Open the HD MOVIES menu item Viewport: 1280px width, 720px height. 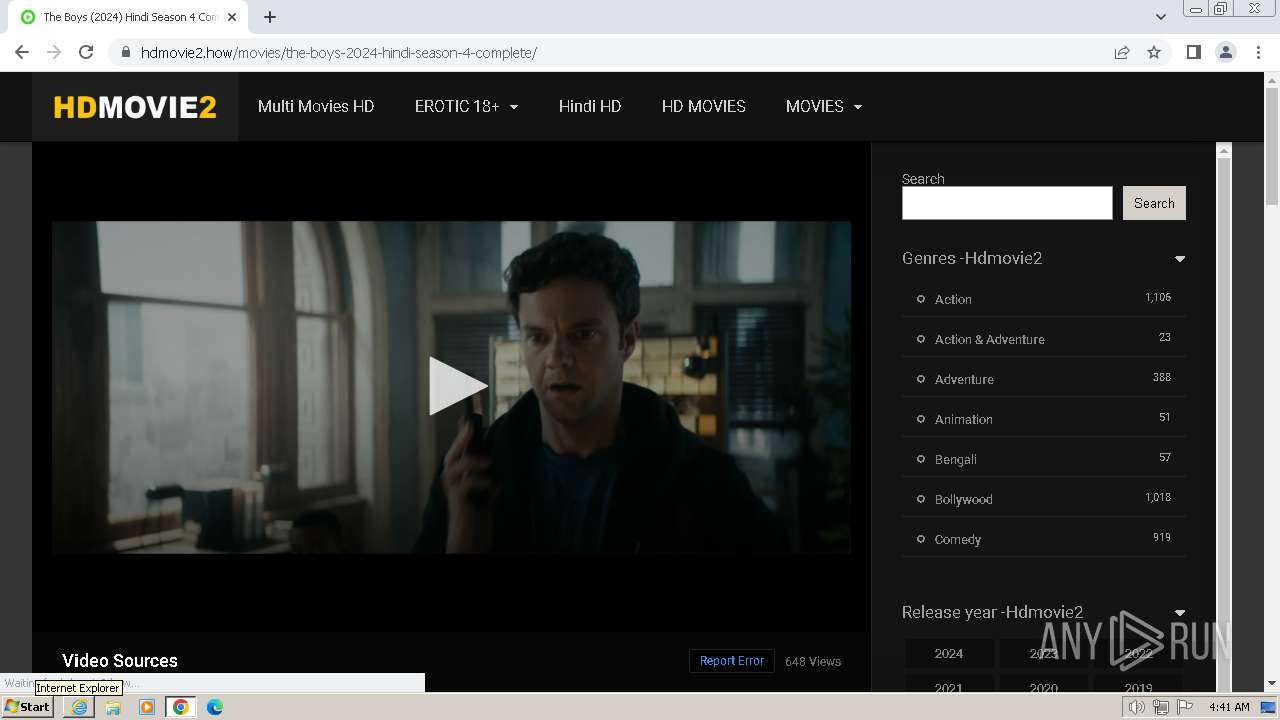(x=704, y=106)
